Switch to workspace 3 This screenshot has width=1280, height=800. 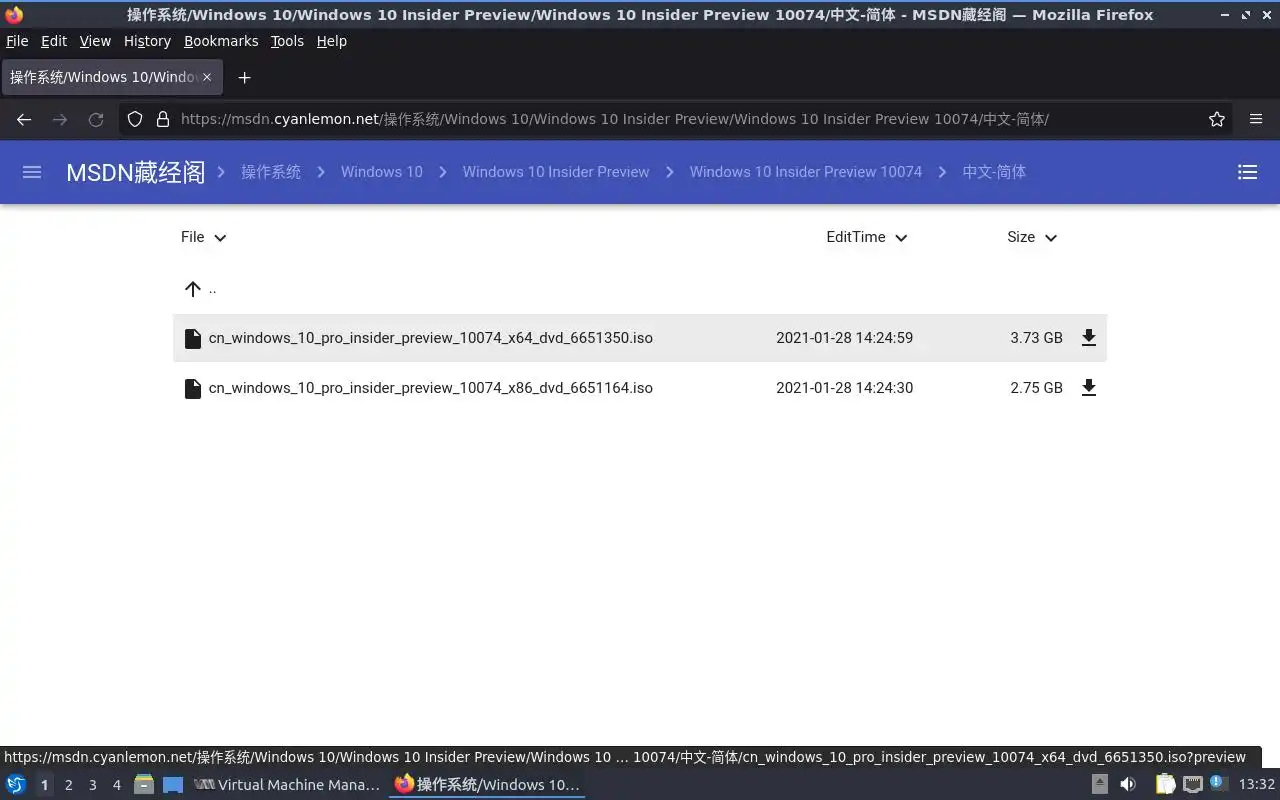(x=92, y=785)
